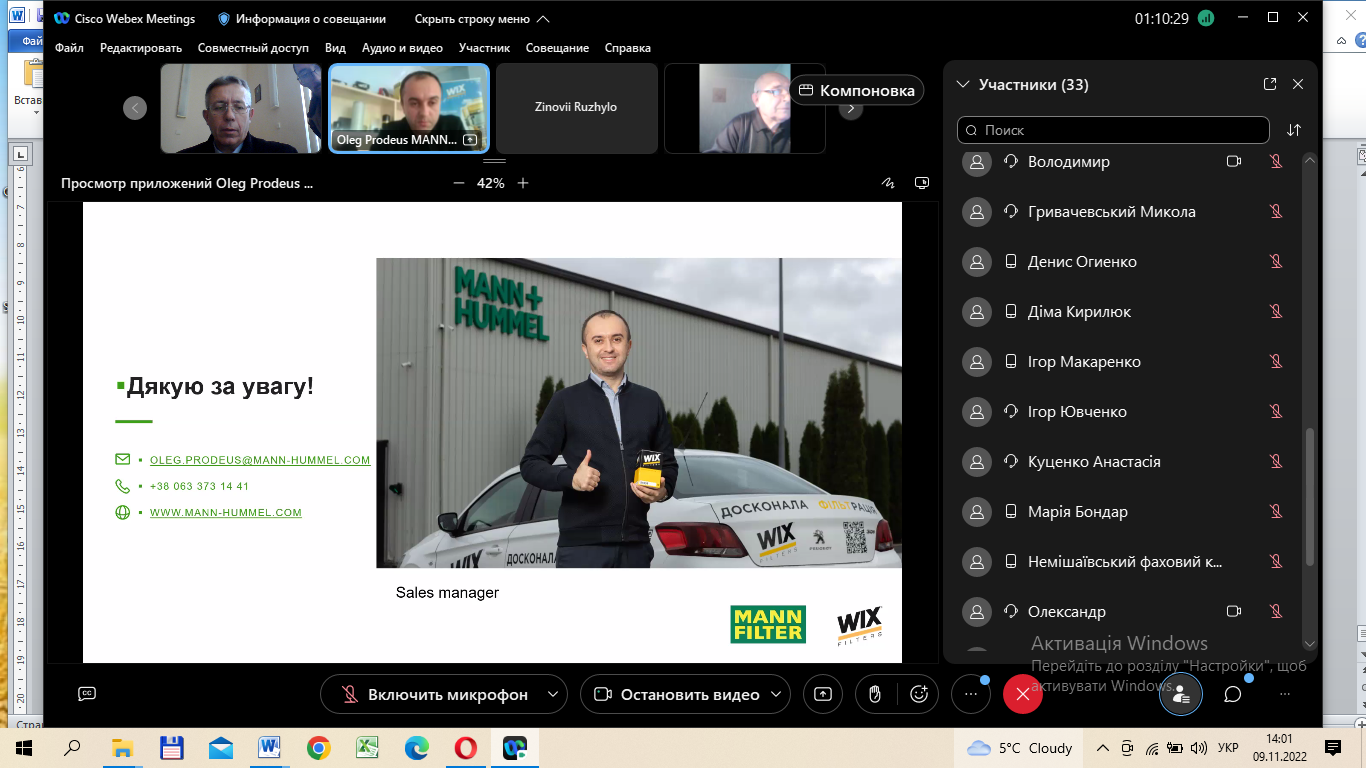Open the chat panel icon
The height and width of the screenshot is (768, 1366).
(x=1233, y=694)
